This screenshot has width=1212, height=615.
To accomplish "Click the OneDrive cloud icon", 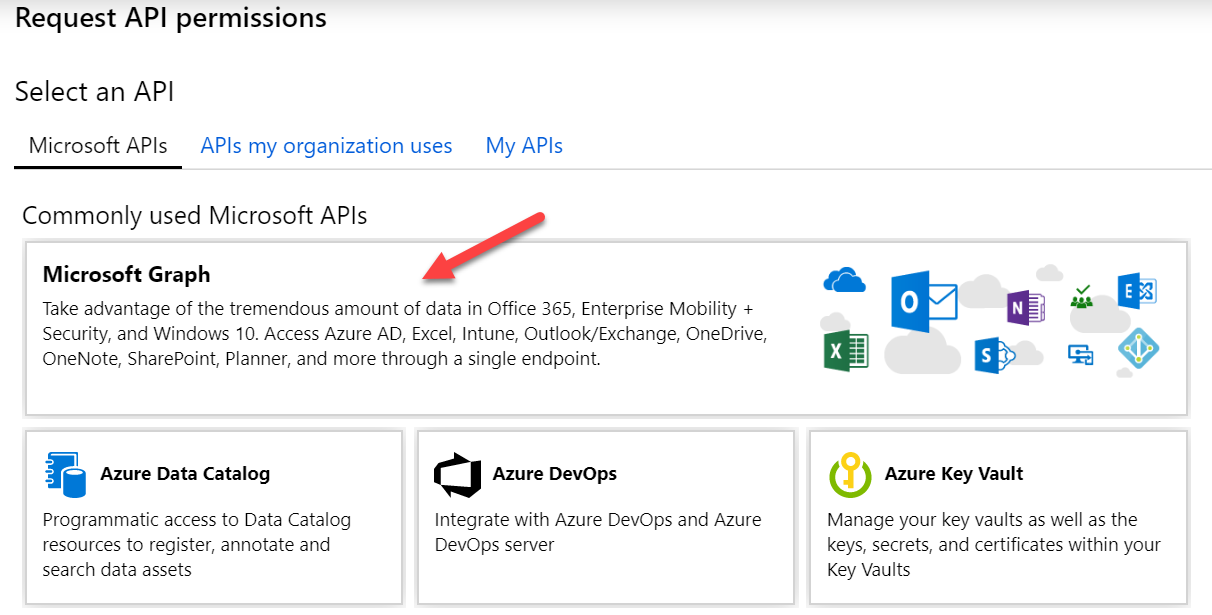I will coord(844,282).
